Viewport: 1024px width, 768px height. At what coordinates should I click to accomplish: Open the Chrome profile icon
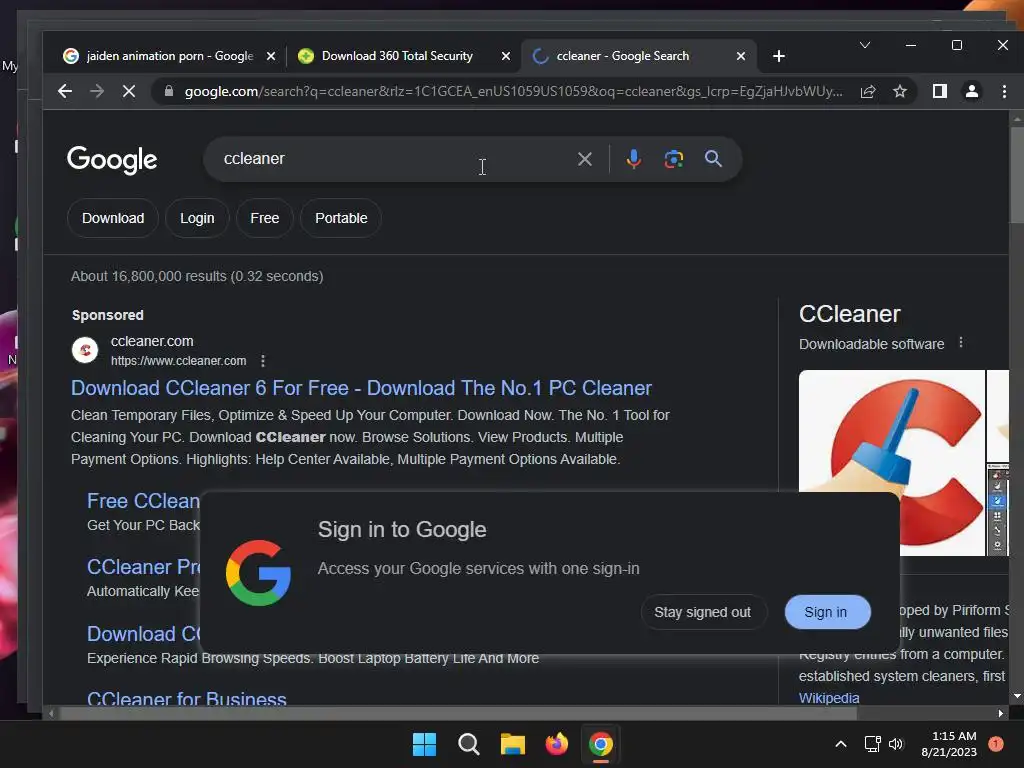972,91
